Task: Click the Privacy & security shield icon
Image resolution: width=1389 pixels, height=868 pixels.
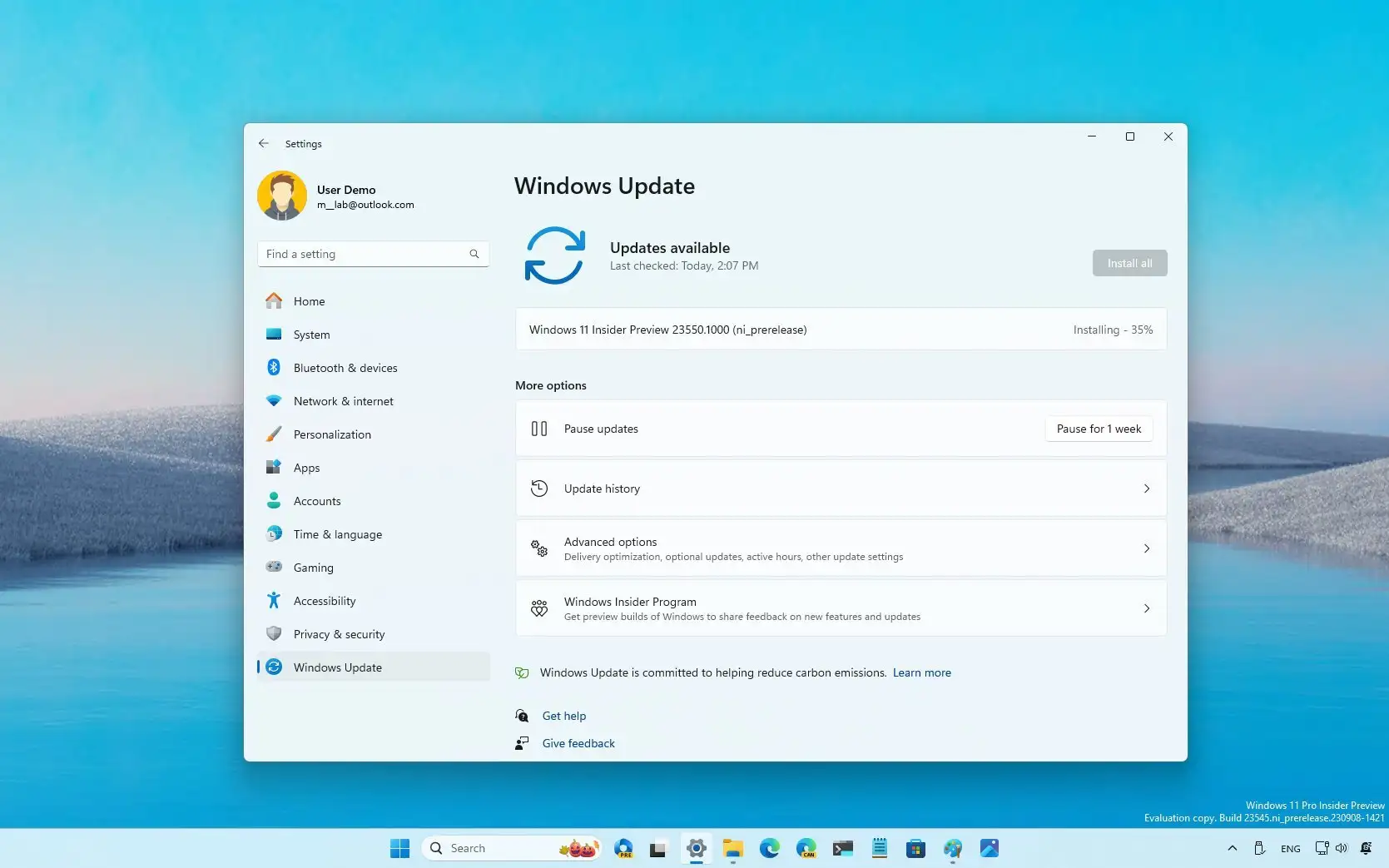Action: point(274,633)
